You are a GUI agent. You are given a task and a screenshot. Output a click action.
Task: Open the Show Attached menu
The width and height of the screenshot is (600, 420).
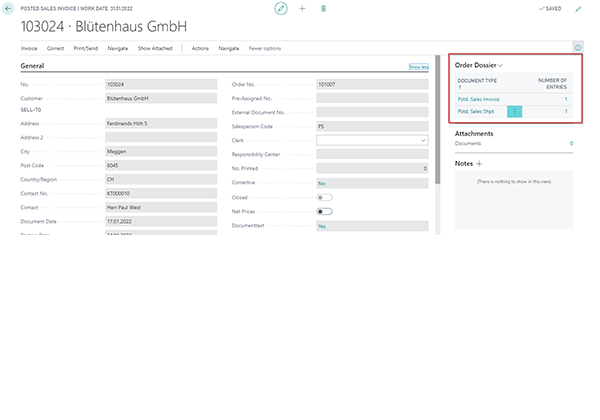154,48
